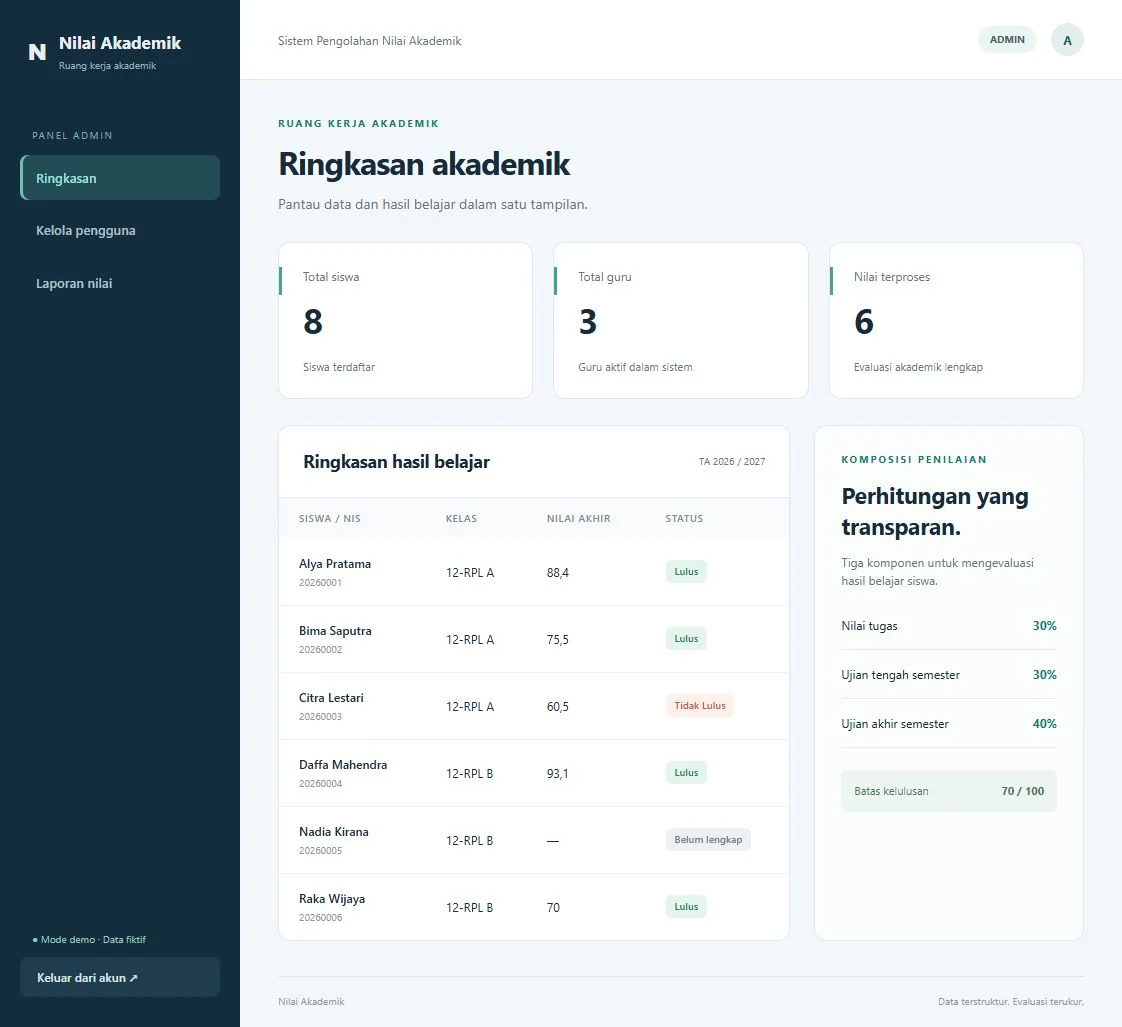Click final score 70 for Raka Wijaya
Viewport: 1122px width, 1027px height.
553,907
